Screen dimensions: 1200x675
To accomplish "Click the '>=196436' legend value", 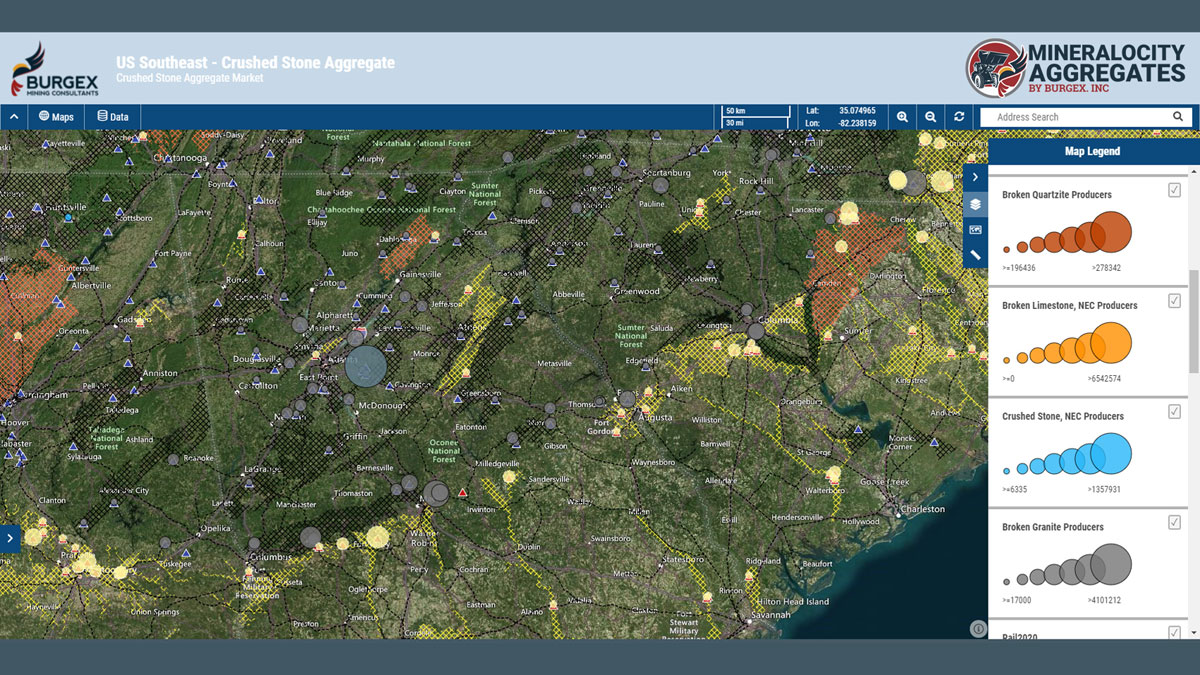I will click(1019, 268).
